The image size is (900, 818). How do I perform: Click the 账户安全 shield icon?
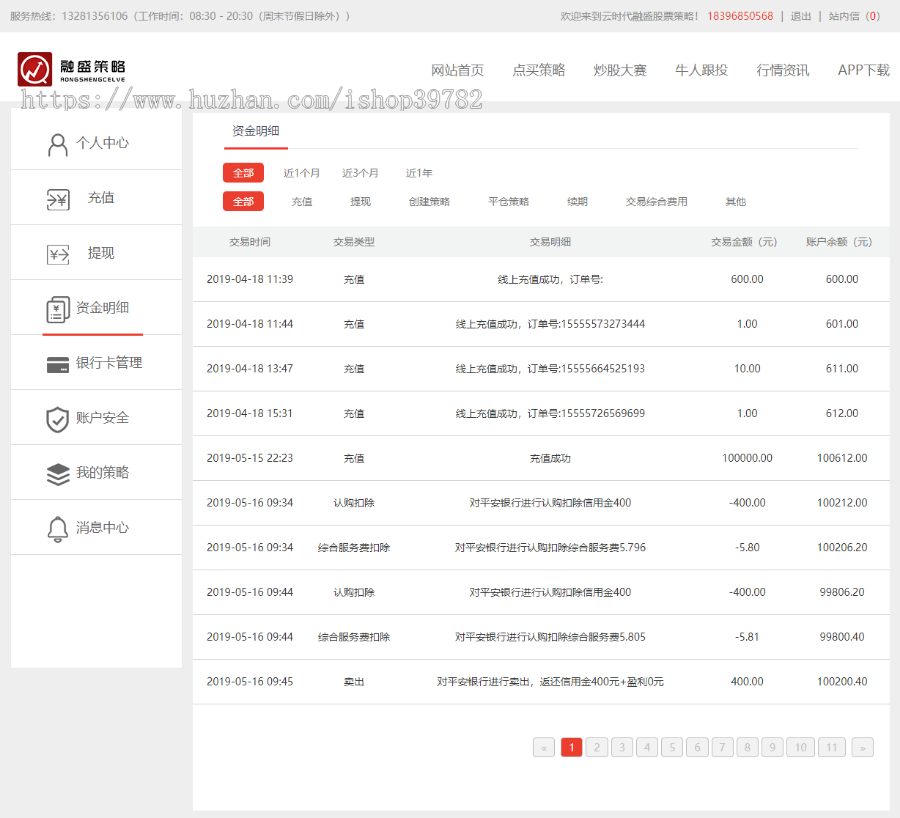[57, 419]
